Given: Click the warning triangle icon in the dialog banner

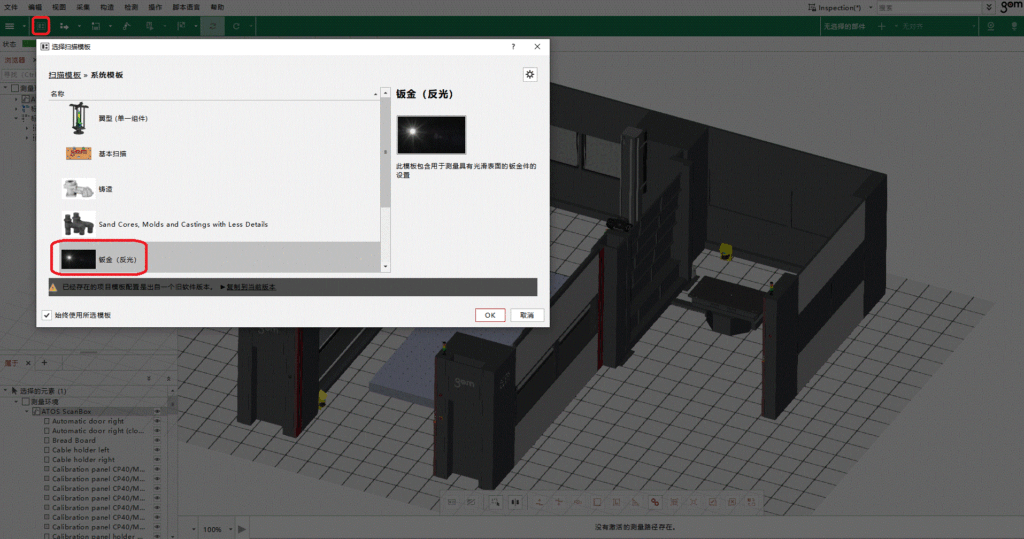Looking at the screenshot, I should [54, 287].
